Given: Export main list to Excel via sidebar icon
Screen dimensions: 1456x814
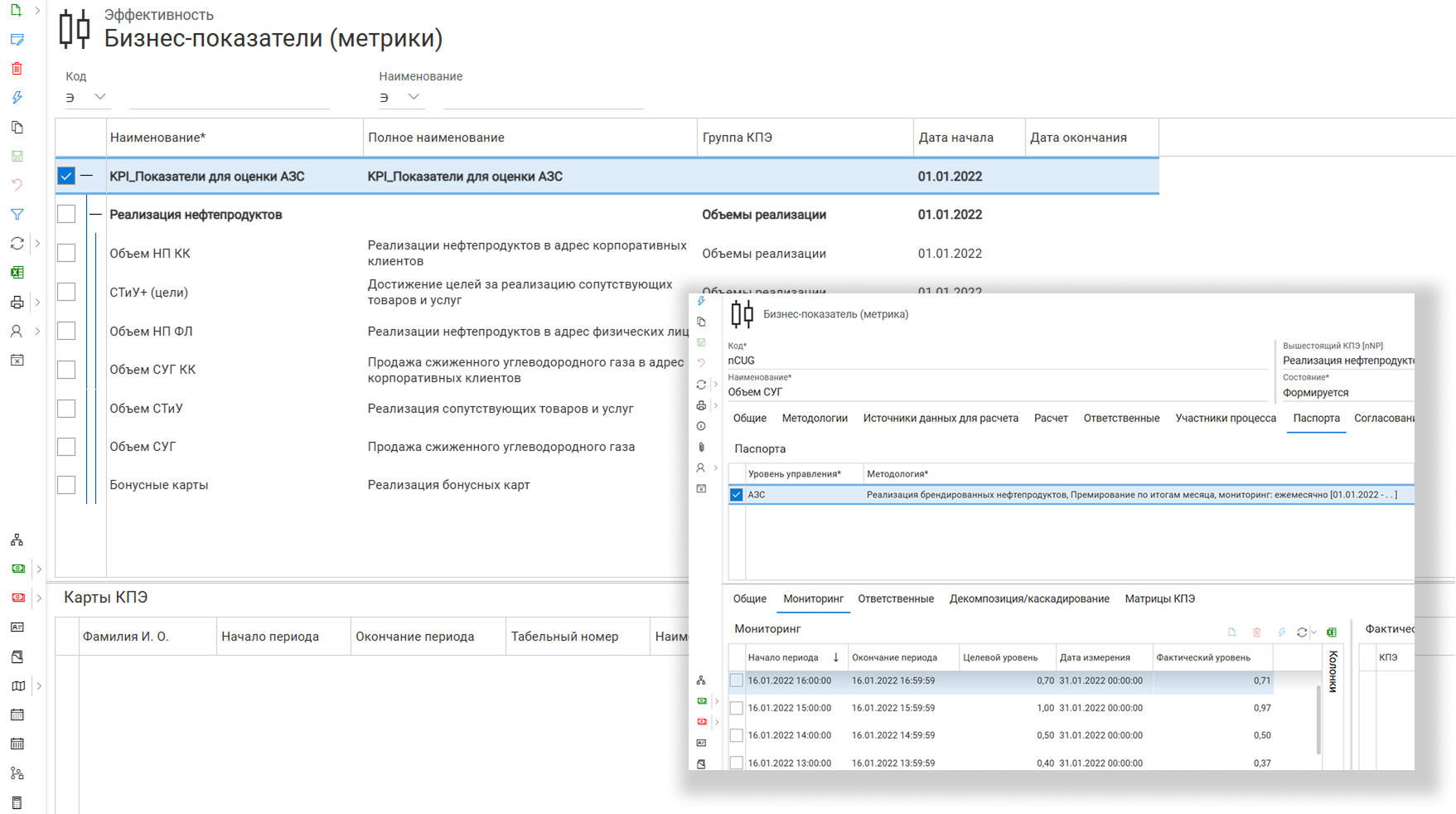Looking at the screenshot, I should [17, 273].
